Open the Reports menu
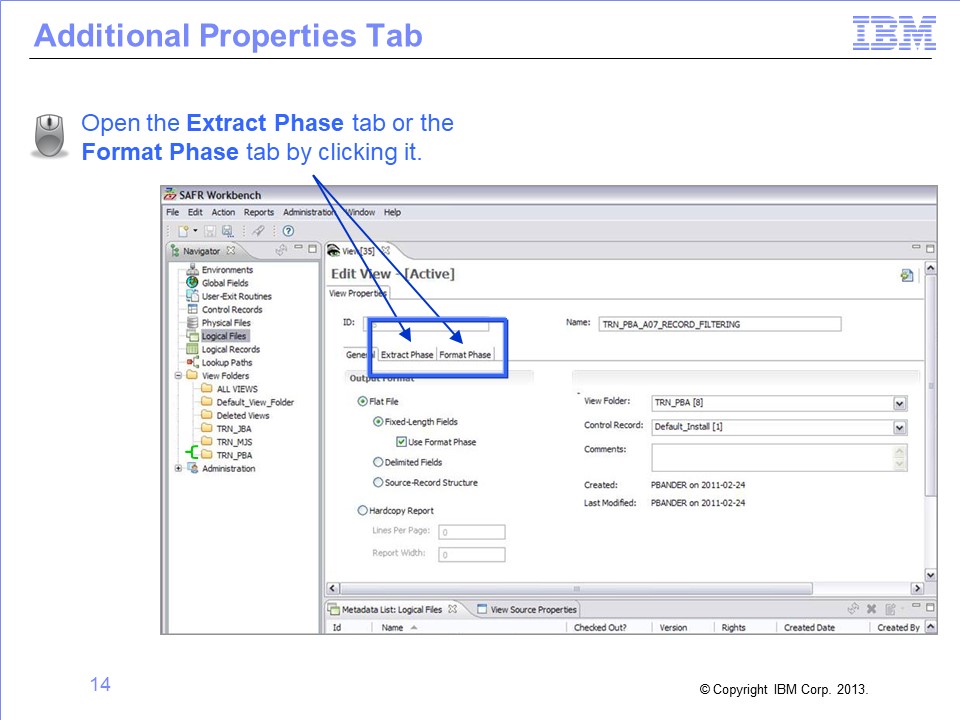Image resolution: width=960 pixels, height=720 pixels. coord(258,212)
